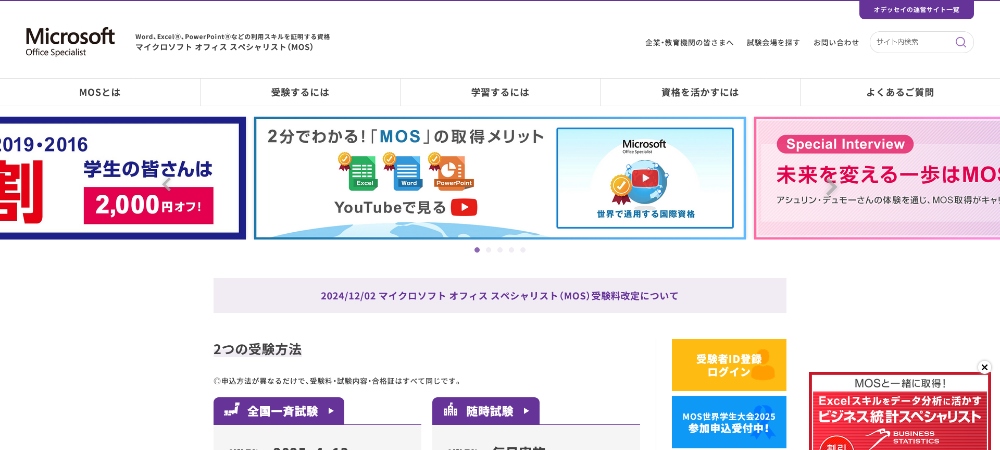Open the 学習するには menu
The width and height of the screenshot is (1000, 450).
pyautogui.click(x=501, y=92)
